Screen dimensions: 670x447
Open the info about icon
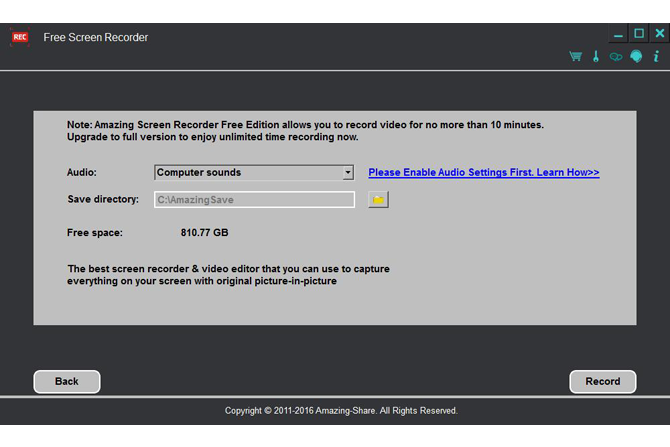656,56
